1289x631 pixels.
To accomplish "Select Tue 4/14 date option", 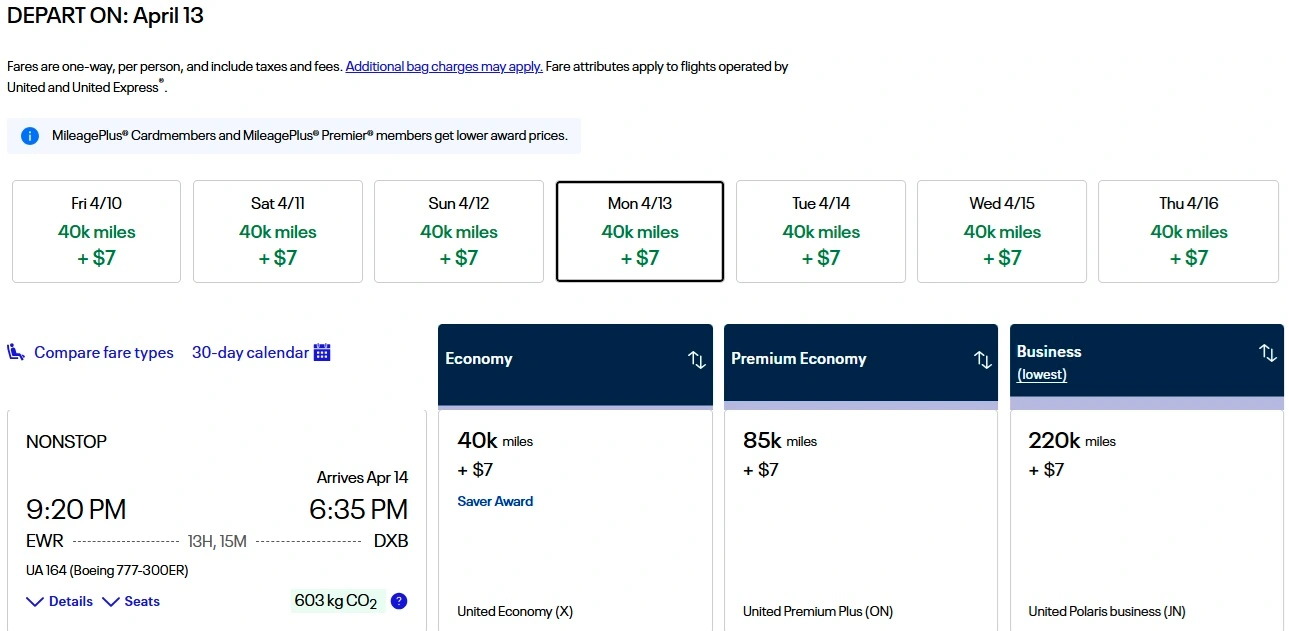I will coord(820,231).
